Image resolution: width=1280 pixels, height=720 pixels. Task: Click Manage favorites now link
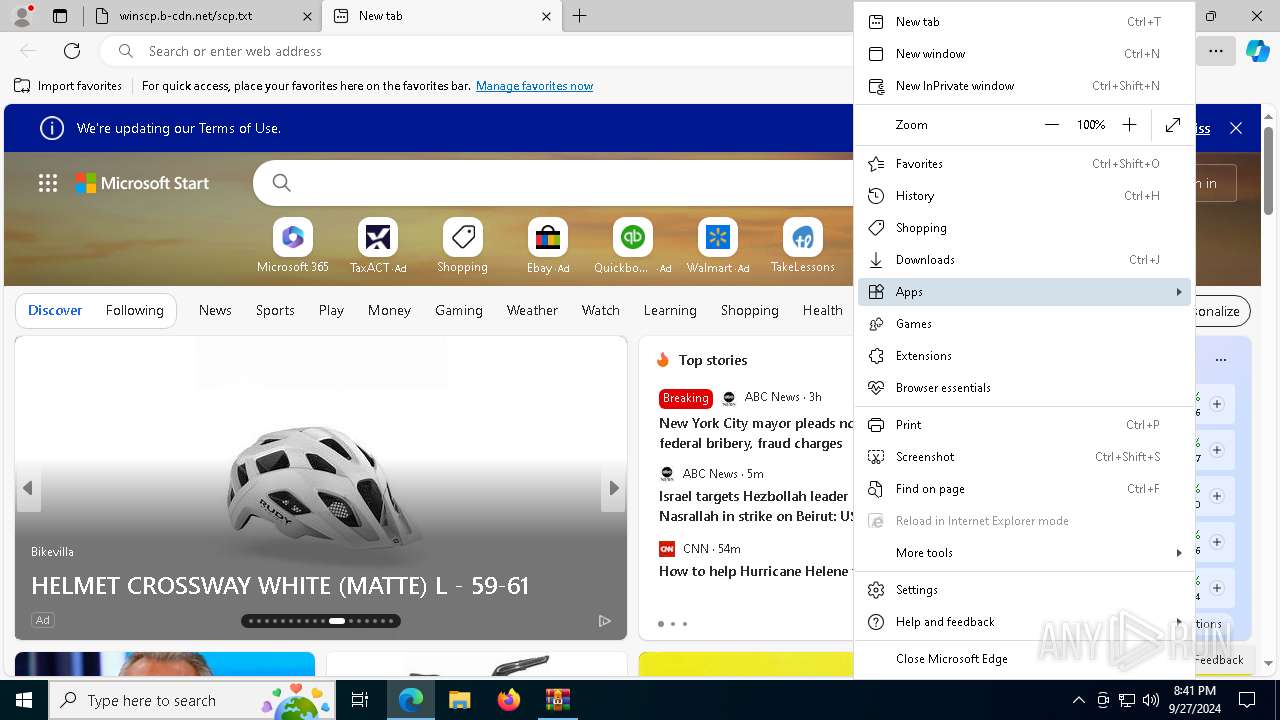tap(534, 86)
